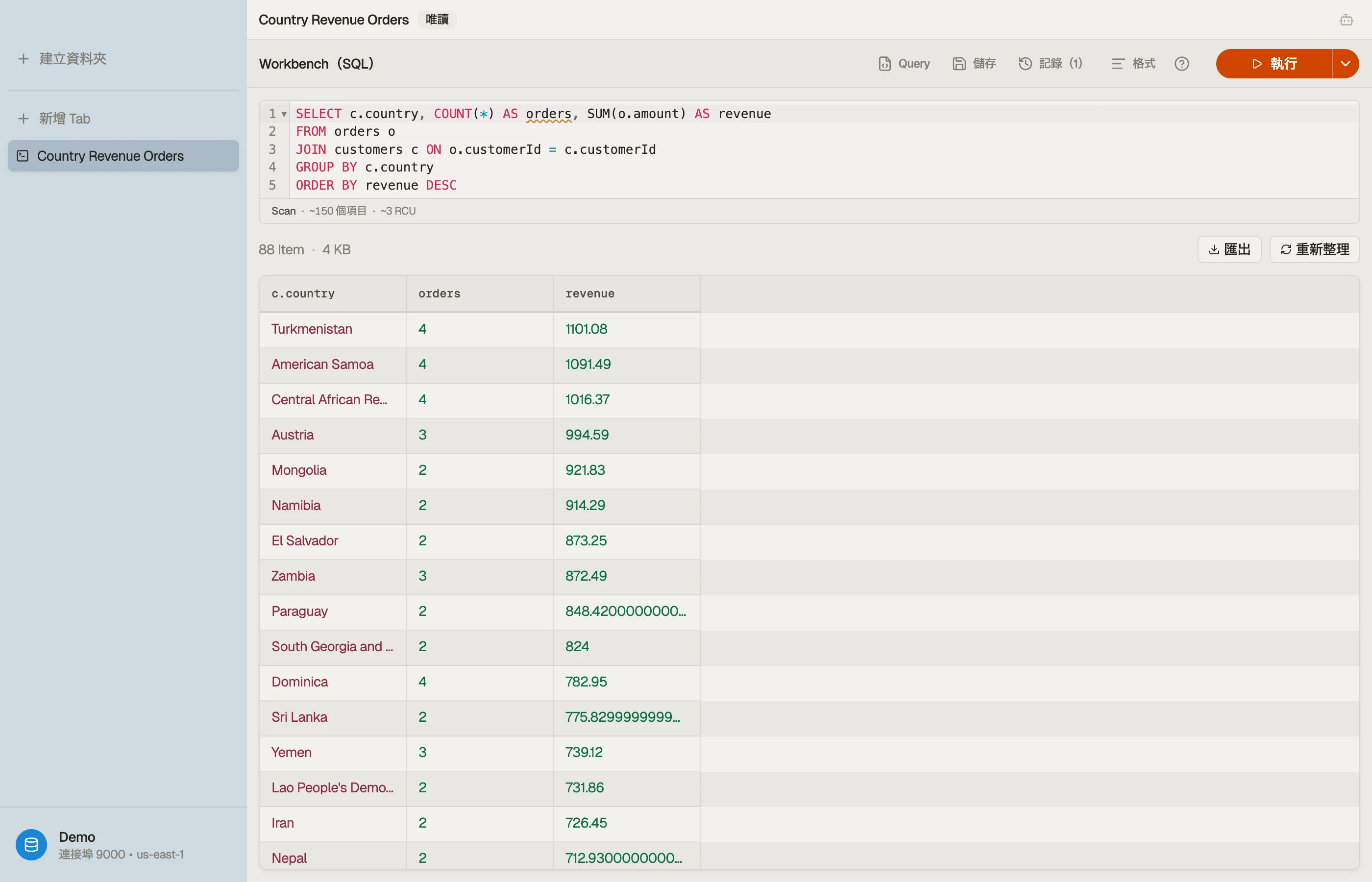Sort by the c.country column header
This screenshot has width=1372, height=882.
pos(333,294)
